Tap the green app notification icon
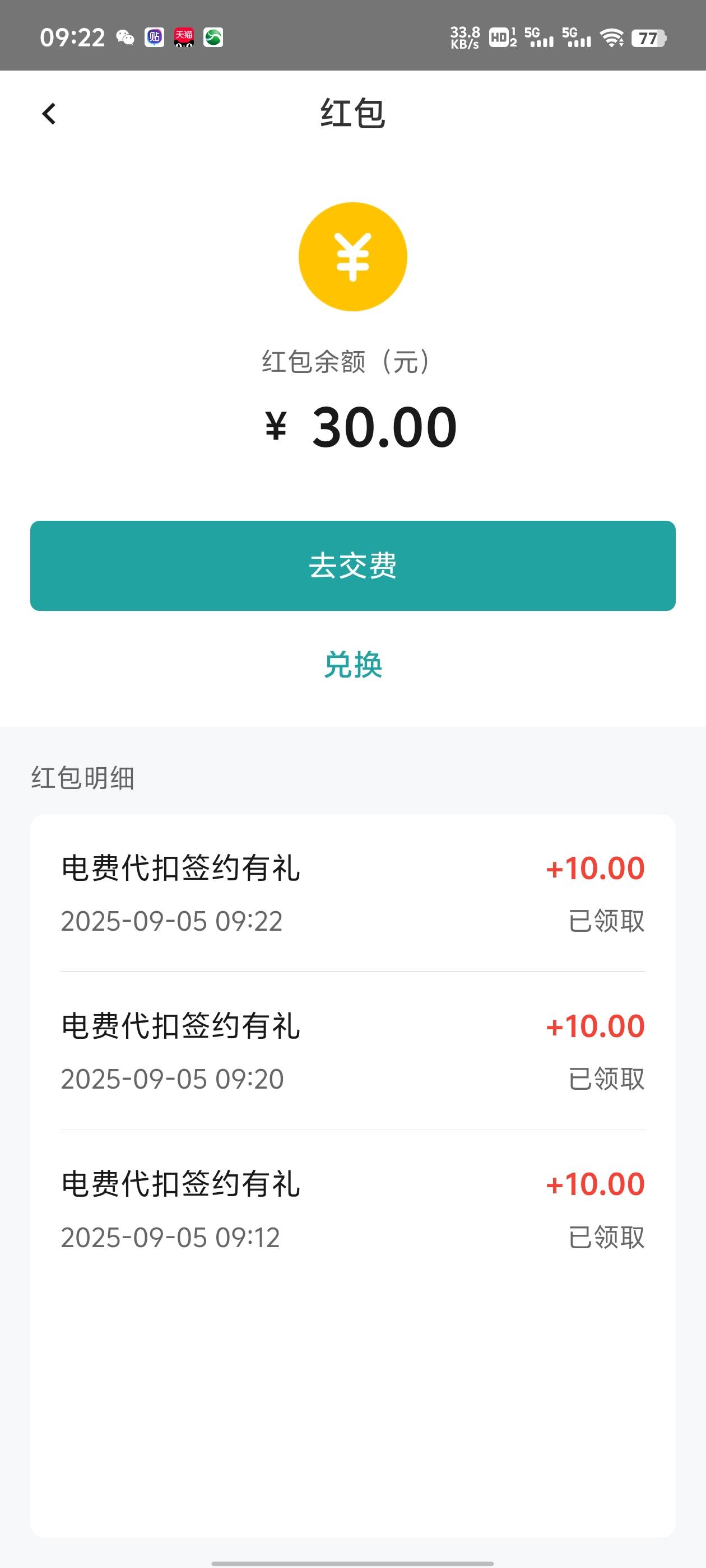The width and height of the screenshot is (706, 1568). (x=213, y=38)
